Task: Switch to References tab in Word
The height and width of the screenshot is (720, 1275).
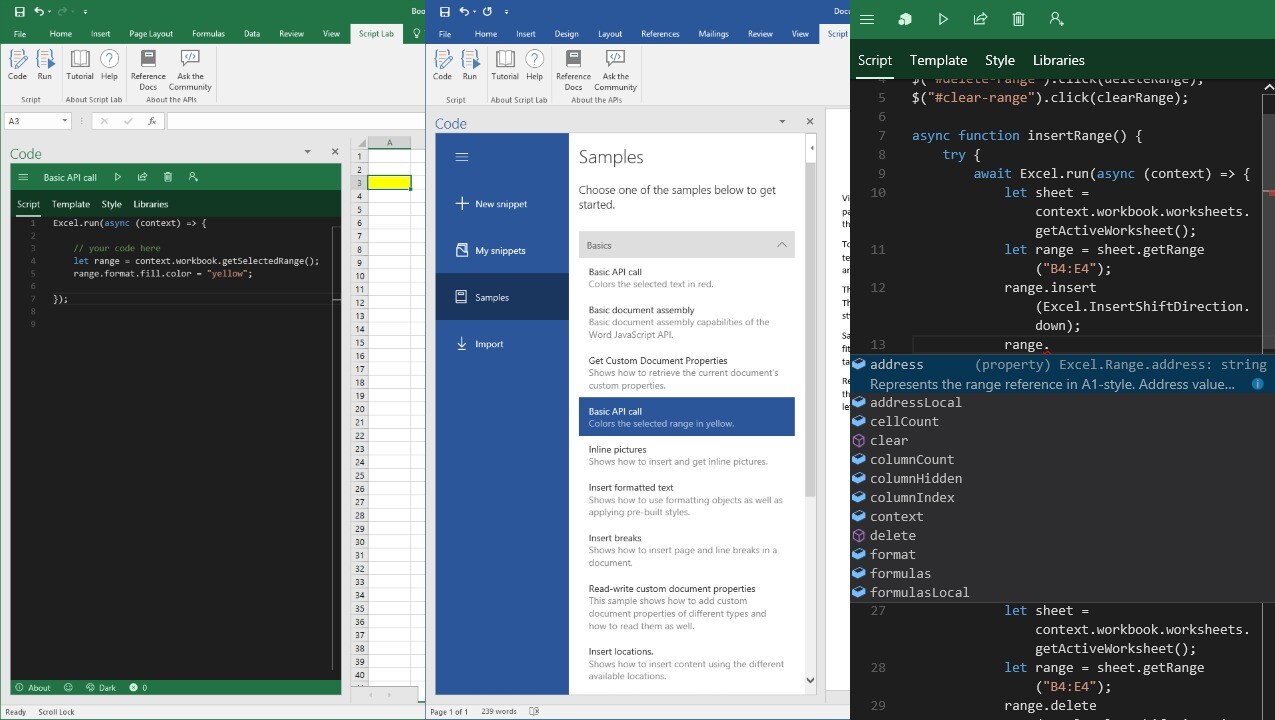Action: 660,34
